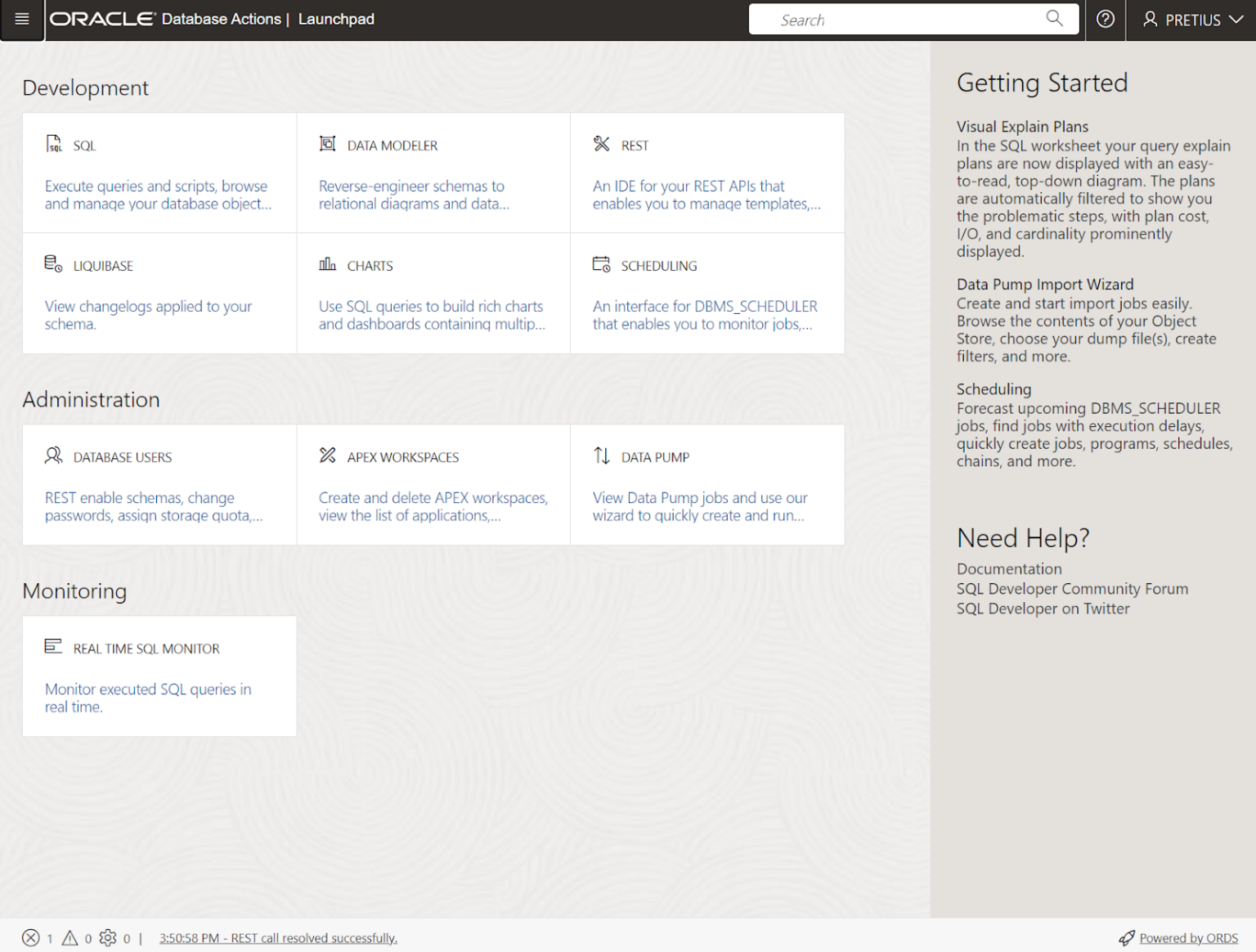The height and width of the screenshot is (952, 1256).
Task: Click 'Execute queries and scripts' description
Action: coord(158,195)
